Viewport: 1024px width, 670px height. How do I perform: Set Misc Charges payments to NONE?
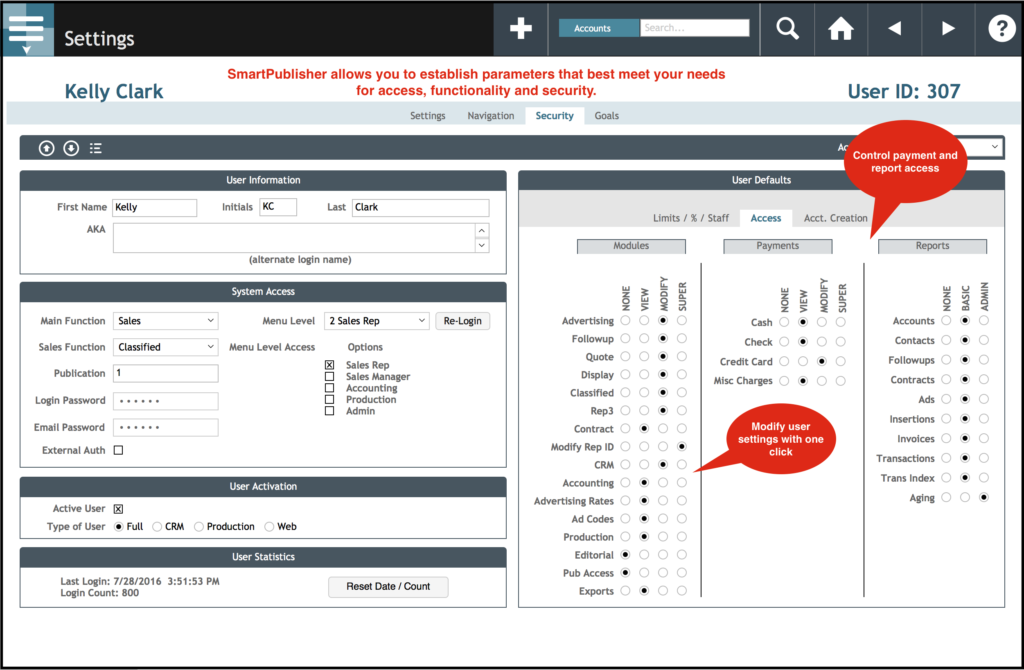pos(784,381)
